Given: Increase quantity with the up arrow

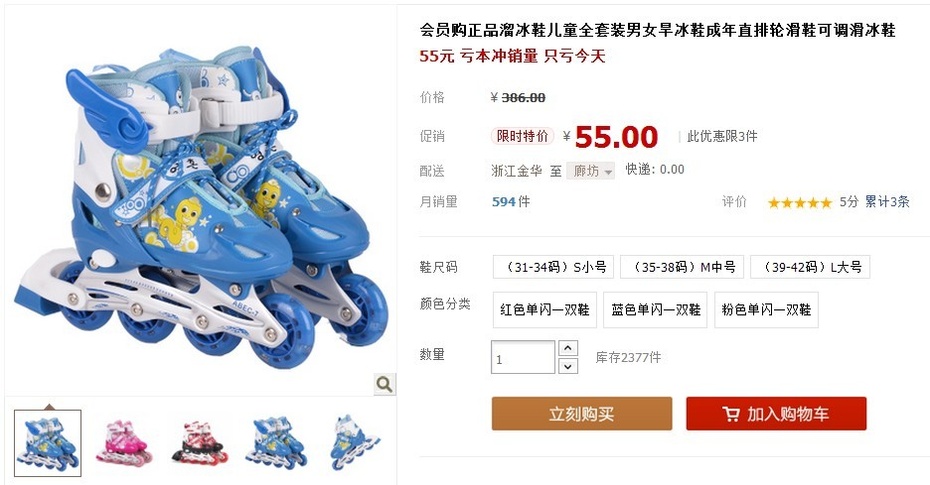Looking at the screenshot, I should pos(568,348).
